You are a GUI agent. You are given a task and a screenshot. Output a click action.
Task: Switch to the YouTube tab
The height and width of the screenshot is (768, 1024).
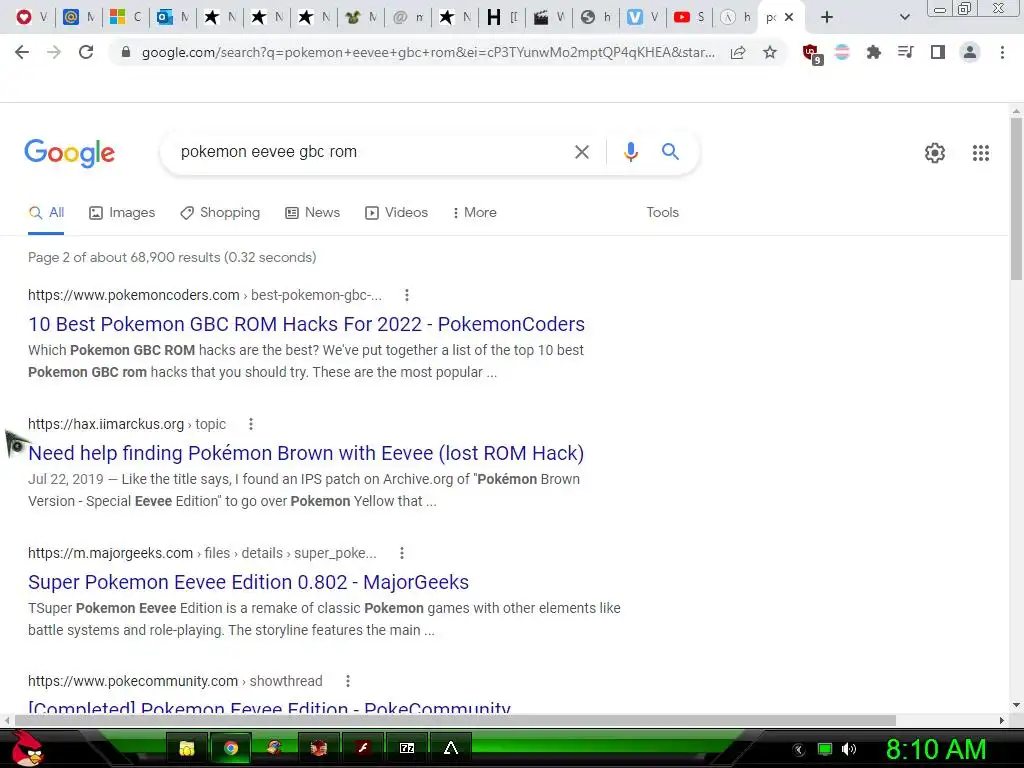(x=688, y=17)
